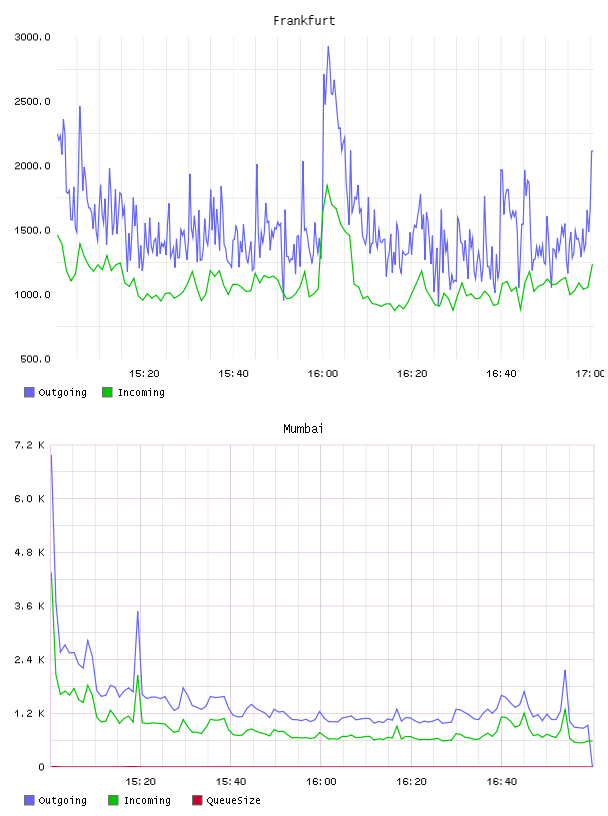608x816 pixels.
Task: Click the initial Mumbai outgoing peak near 7.2 K
Action: click(52, 456)
